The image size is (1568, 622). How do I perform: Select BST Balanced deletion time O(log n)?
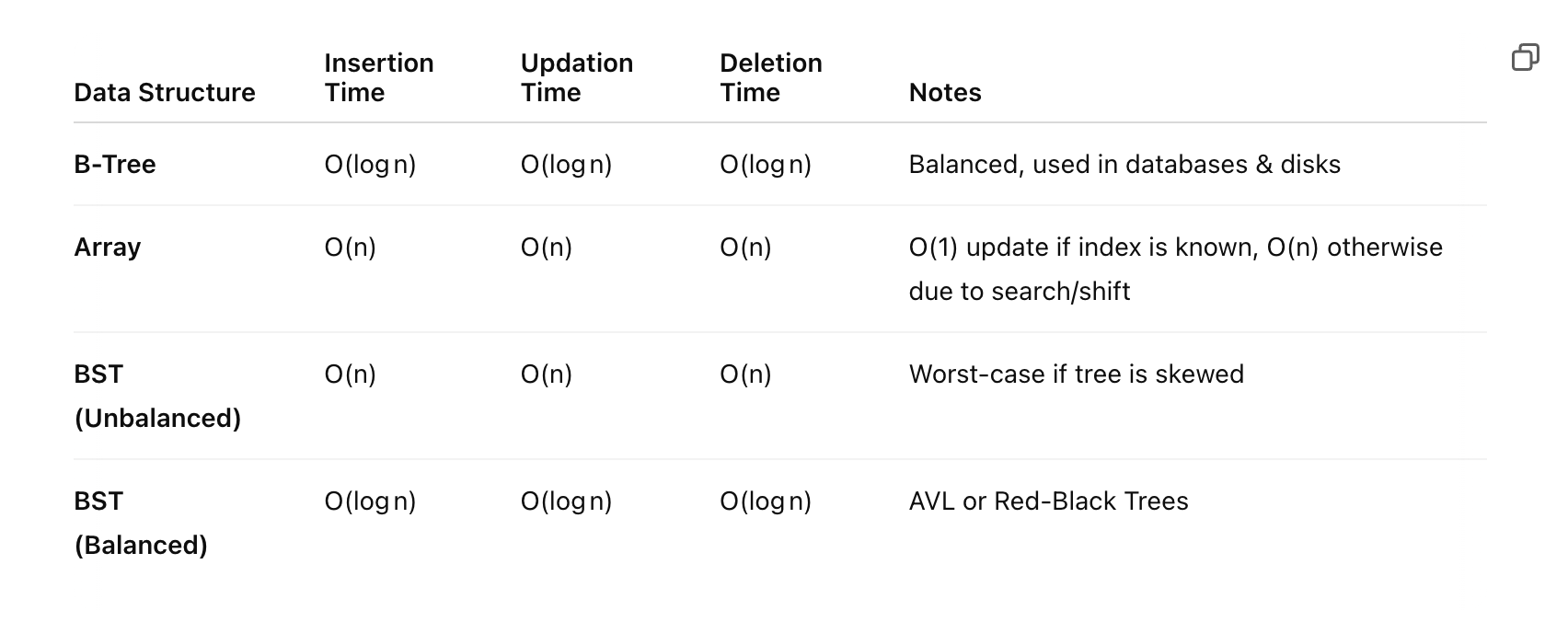pyautogui.click(x=766, y=501)
